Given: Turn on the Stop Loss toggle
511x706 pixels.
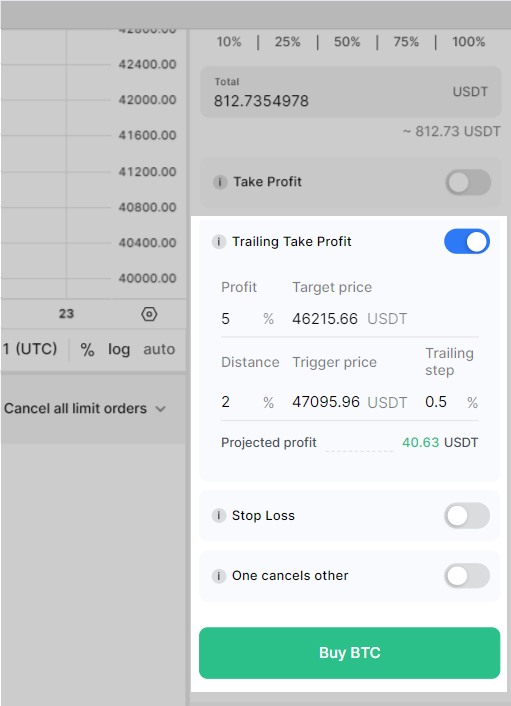Looking at the screenshot, I should point(467,516).
